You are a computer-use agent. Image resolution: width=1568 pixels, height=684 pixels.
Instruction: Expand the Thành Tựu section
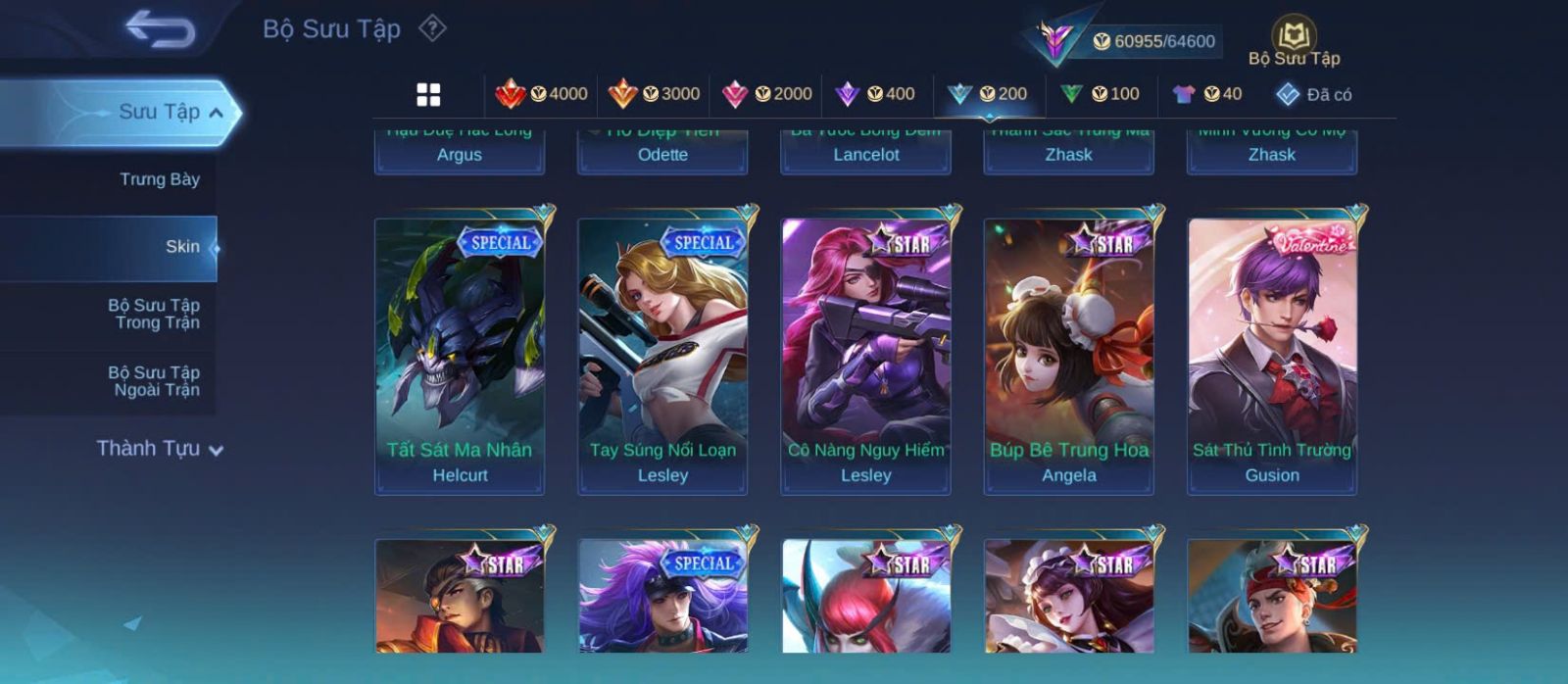coord(160,449)
